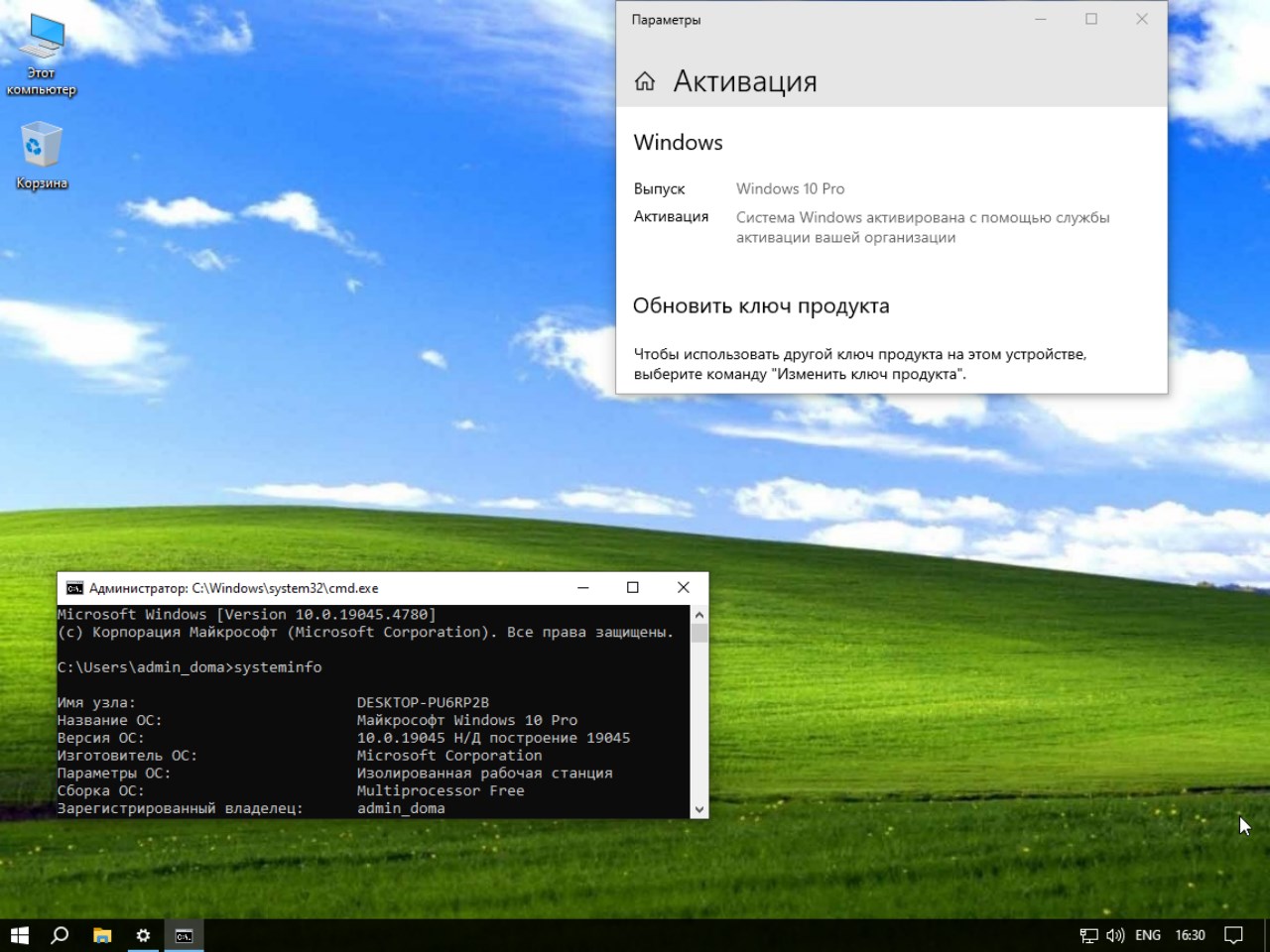Select the Корзина recycle bin icon
This screenshot has height=952, width=1270.
pos(42,156)
